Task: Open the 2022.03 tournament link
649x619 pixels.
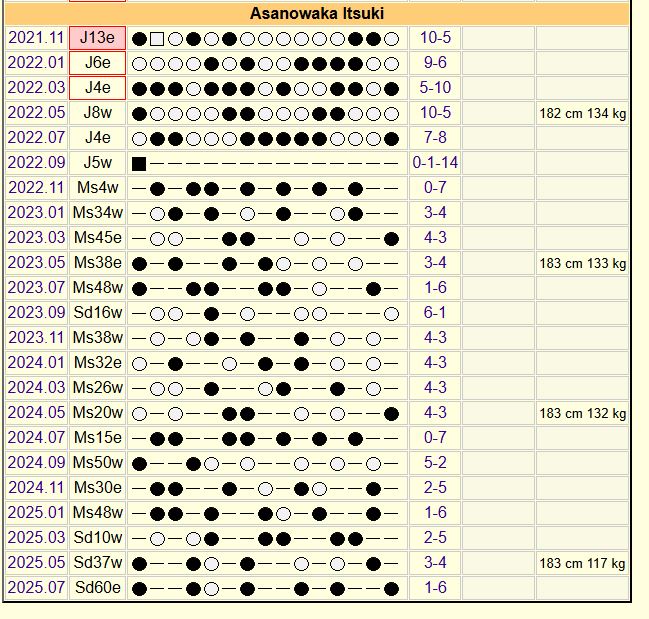Action: (36, 88)
